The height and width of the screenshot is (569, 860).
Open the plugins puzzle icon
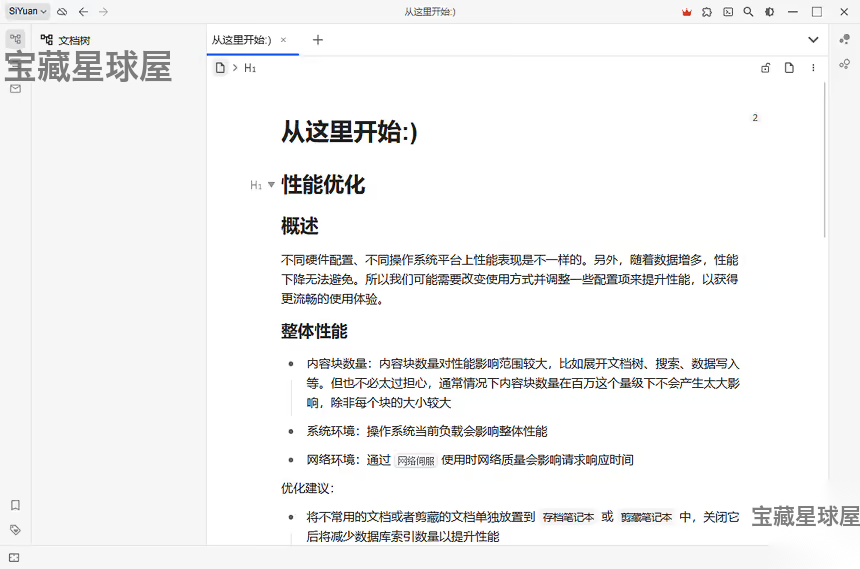pyautogui.click(x=707, y=12)
